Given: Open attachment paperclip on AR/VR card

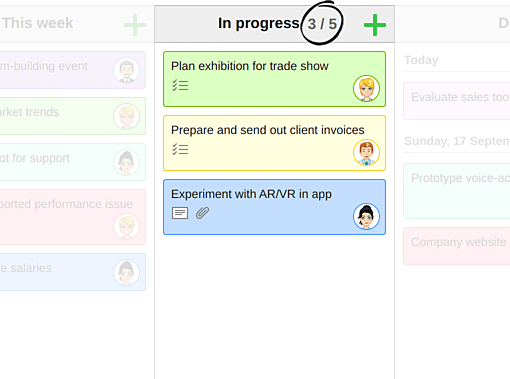Looking at the screenshot, I should click(202, 213).
